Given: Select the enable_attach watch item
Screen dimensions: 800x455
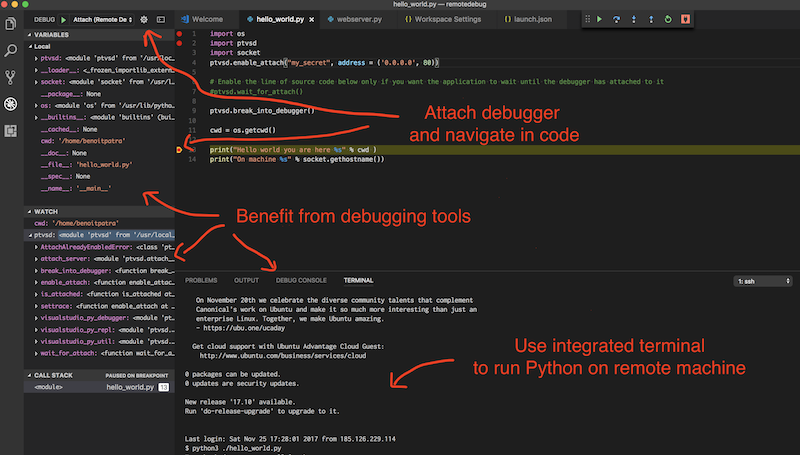Looking at the screenshot, I should coord(99,283).
